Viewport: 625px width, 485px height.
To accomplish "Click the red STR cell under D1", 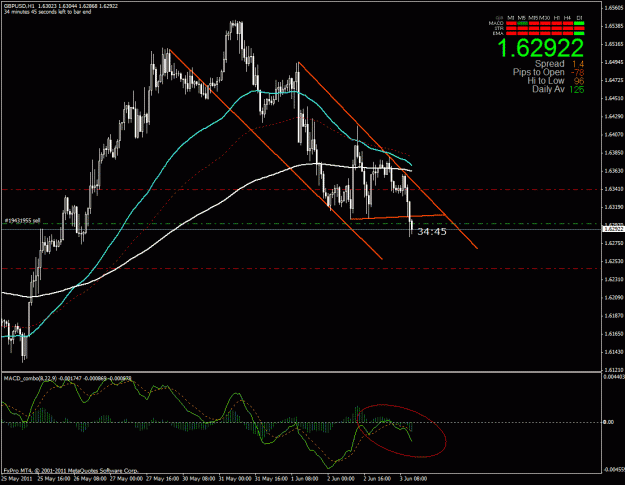I will (579, 28).
